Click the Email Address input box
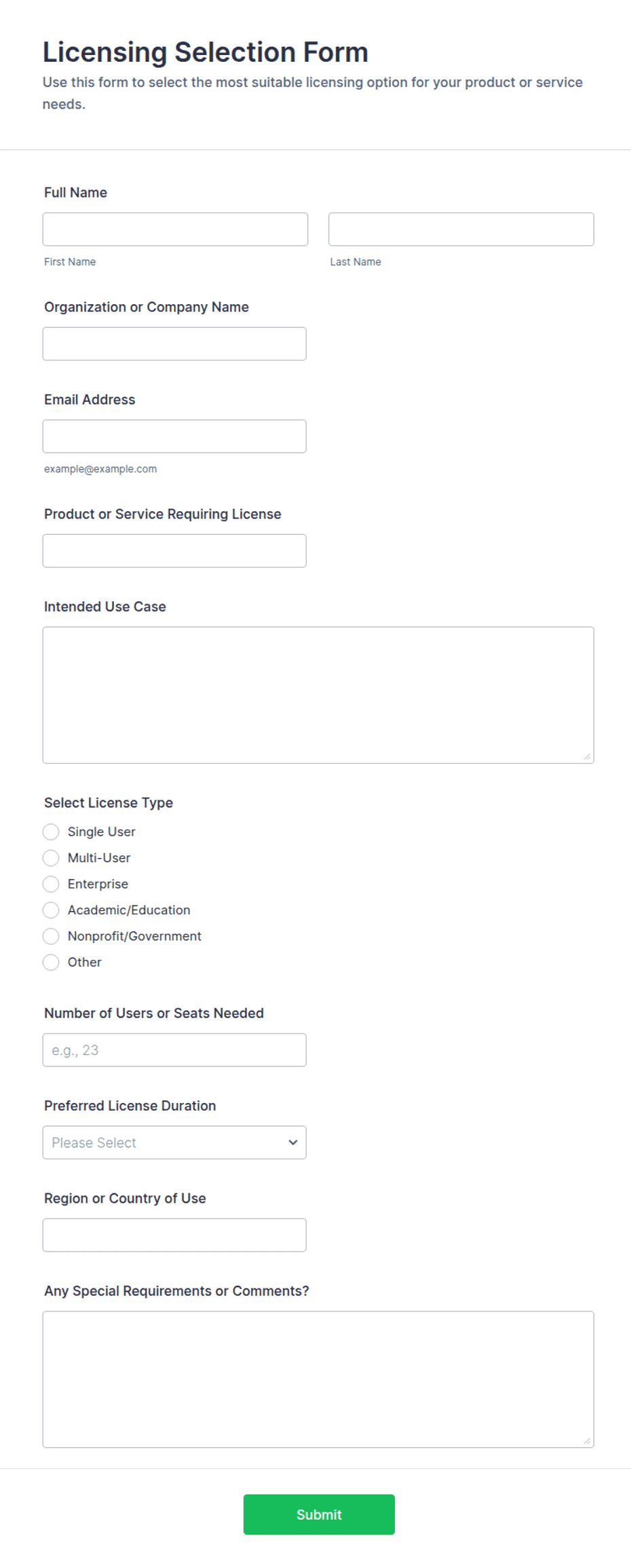The width and height of the screenshot is (631, 1568). pos(174,436)
